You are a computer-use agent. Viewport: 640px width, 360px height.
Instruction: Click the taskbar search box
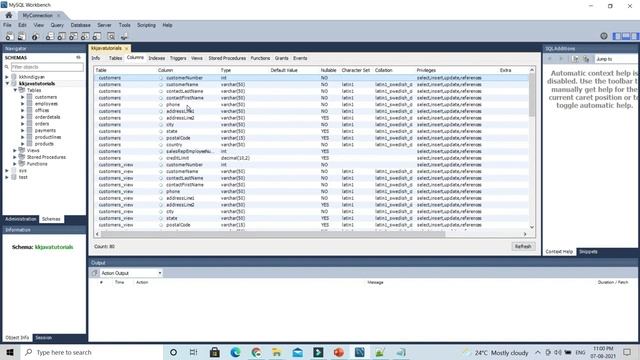(92, 352)
